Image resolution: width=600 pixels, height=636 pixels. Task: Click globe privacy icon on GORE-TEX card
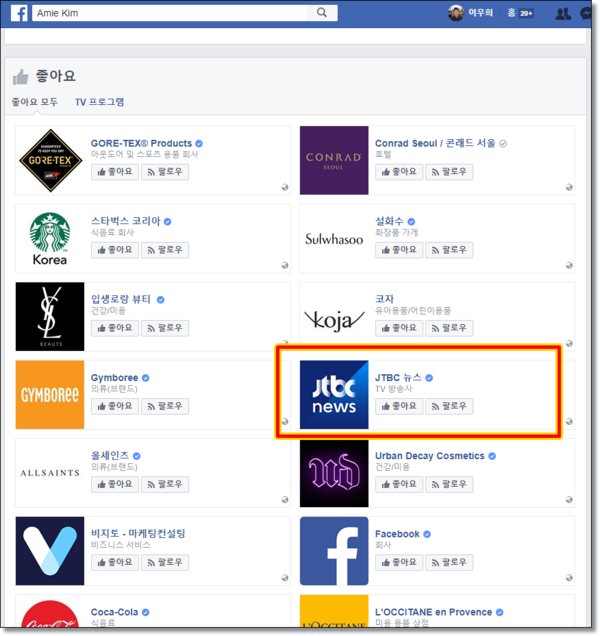tap(285, 187)
